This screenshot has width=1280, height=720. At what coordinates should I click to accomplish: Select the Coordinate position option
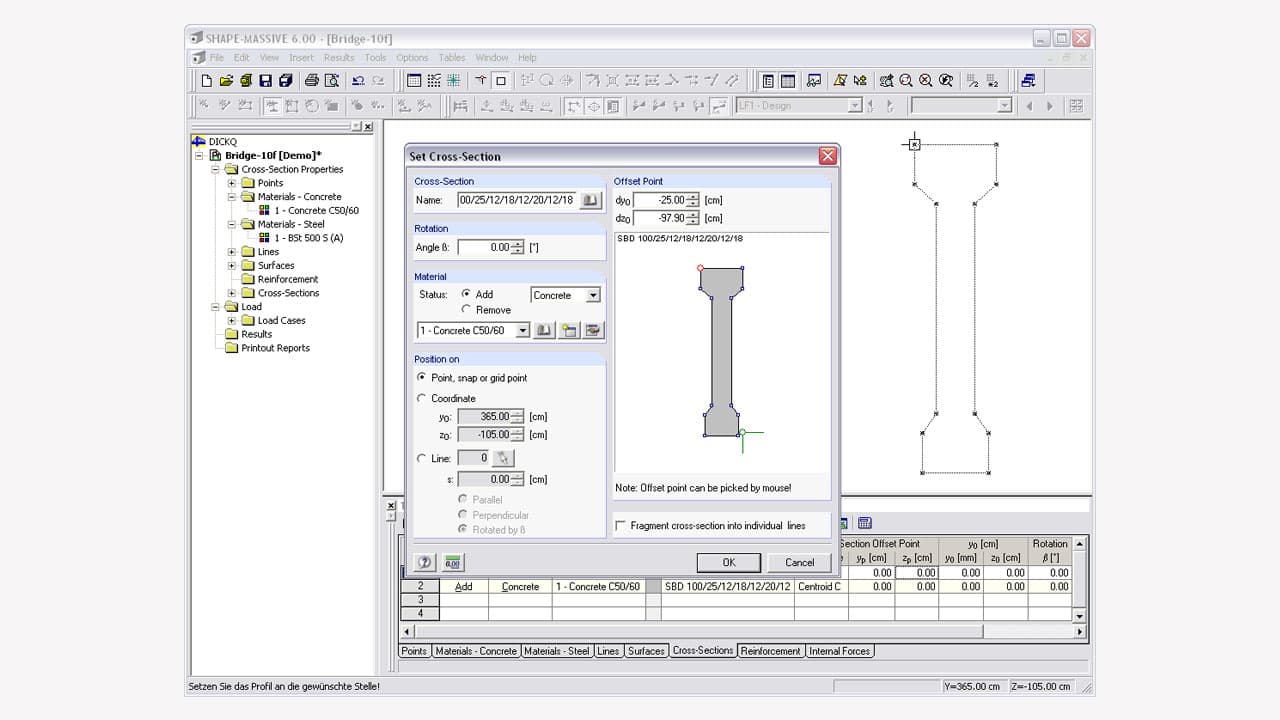pos(421,398)
